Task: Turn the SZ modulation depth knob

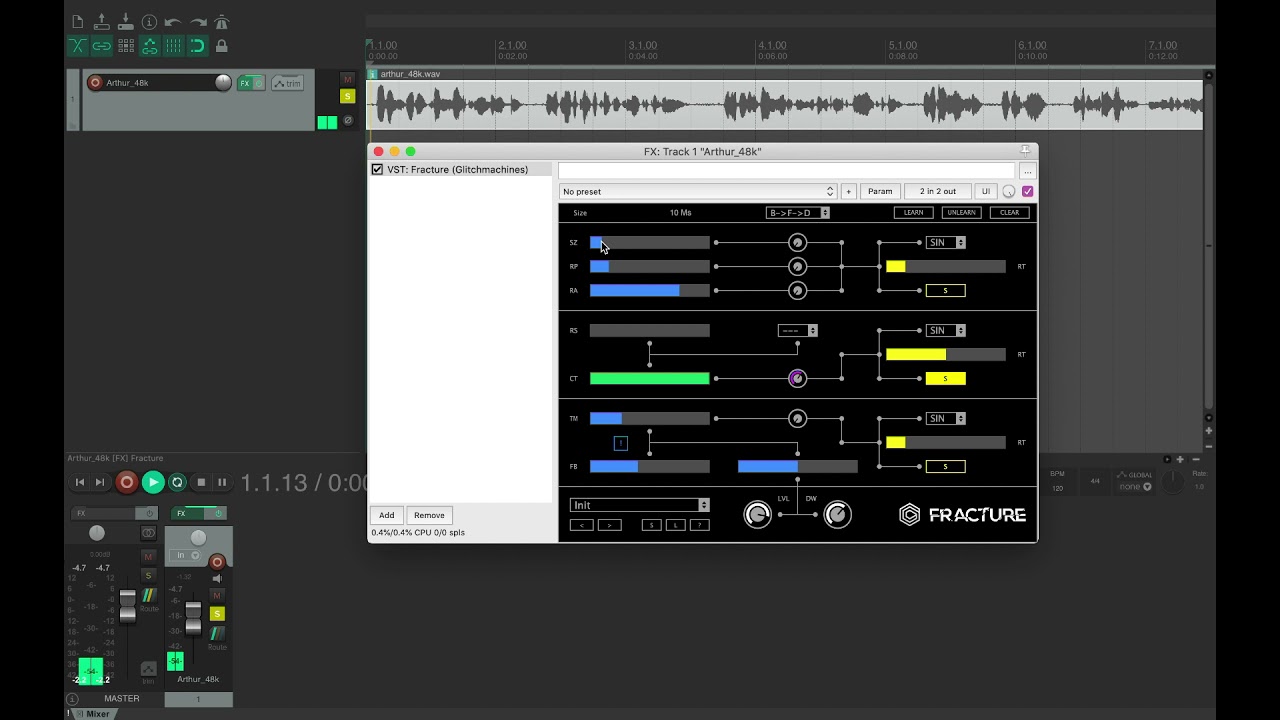Action: pyautogui.click(x=797, y=242)
